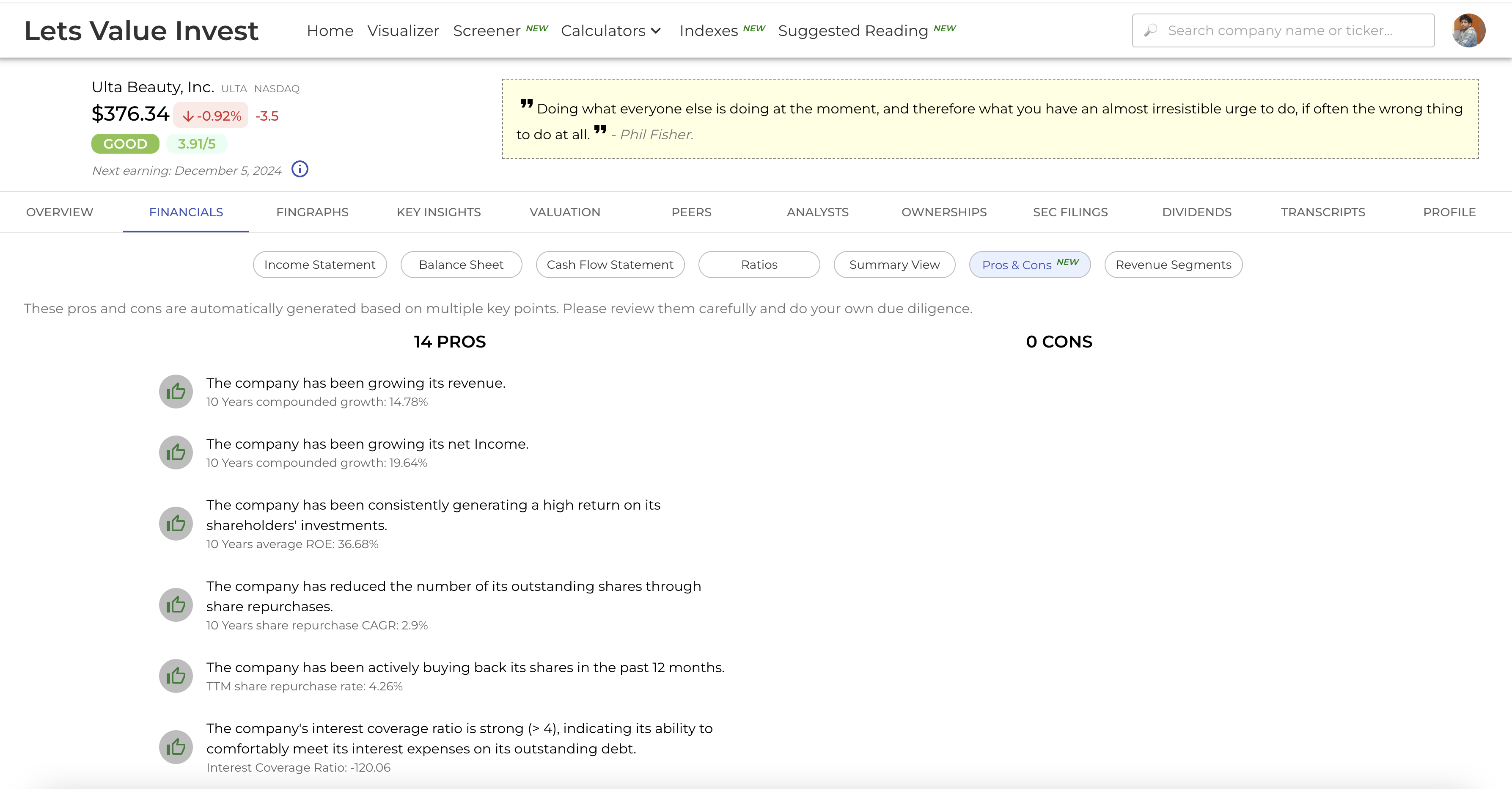
Task: Click thumbs-up icon for growing net income
Action: tap(176, 452)
